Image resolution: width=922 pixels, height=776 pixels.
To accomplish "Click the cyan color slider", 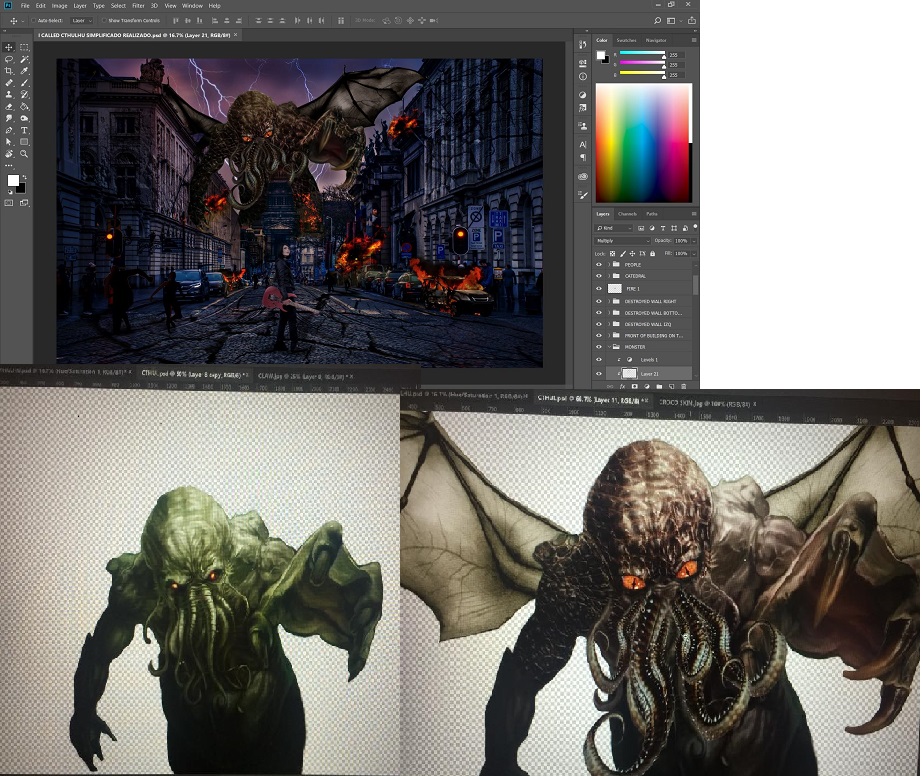I will coord(642,54).
